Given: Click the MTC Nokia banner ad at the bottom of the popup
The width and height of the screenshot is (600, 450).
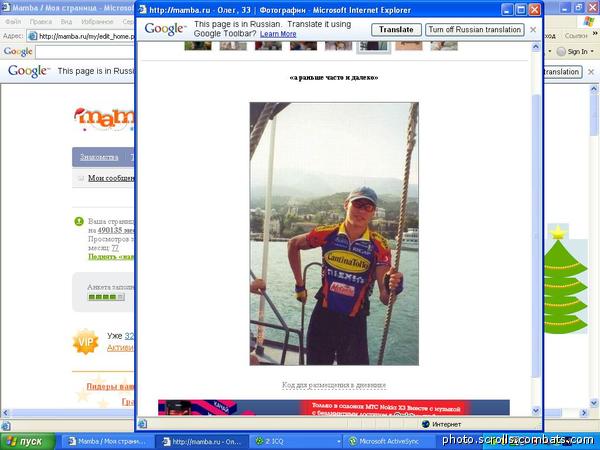Looking at the screenshot, I should (x=334, y=408).
